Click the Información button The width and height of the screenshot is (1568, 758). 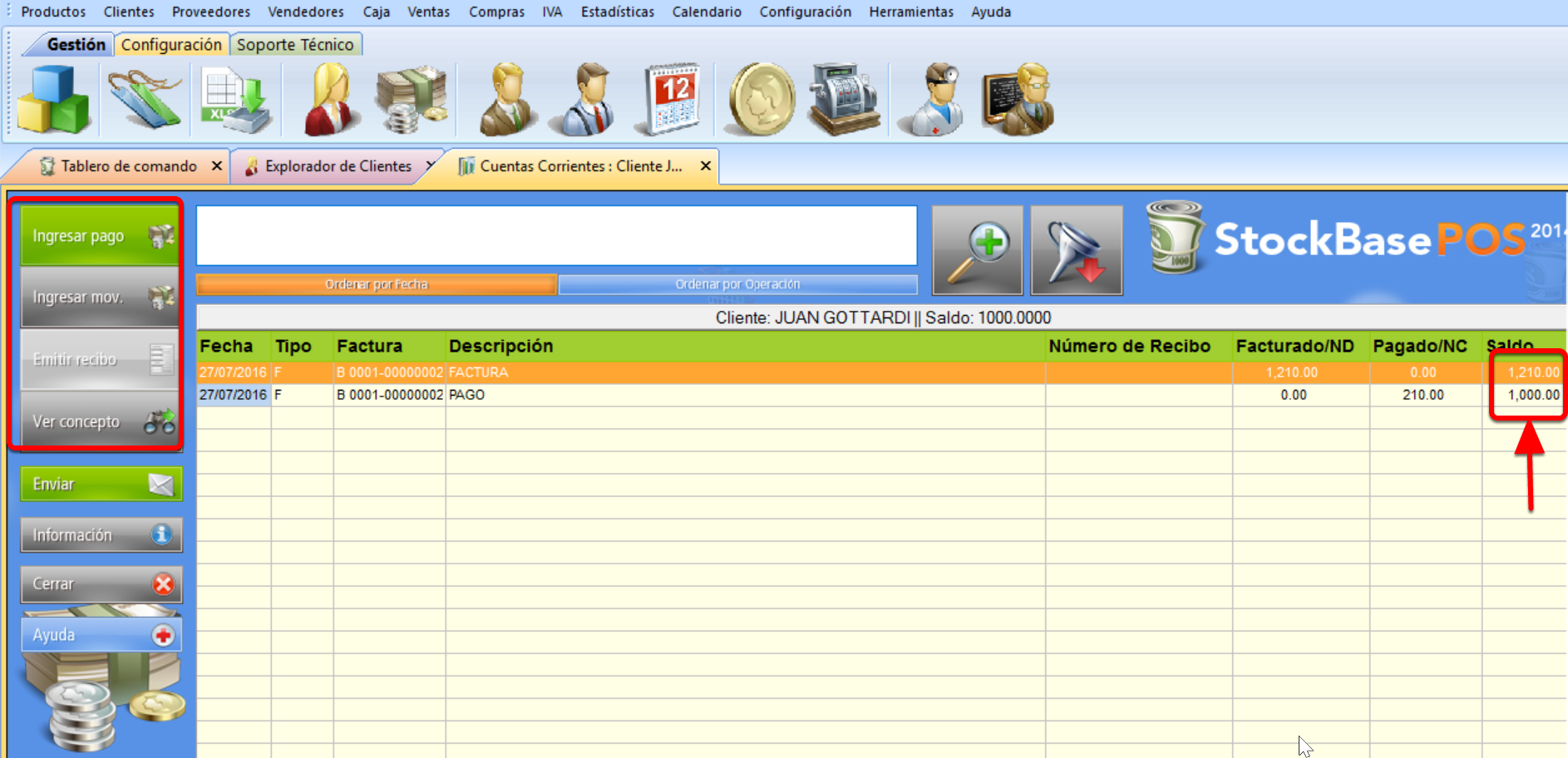101,534
